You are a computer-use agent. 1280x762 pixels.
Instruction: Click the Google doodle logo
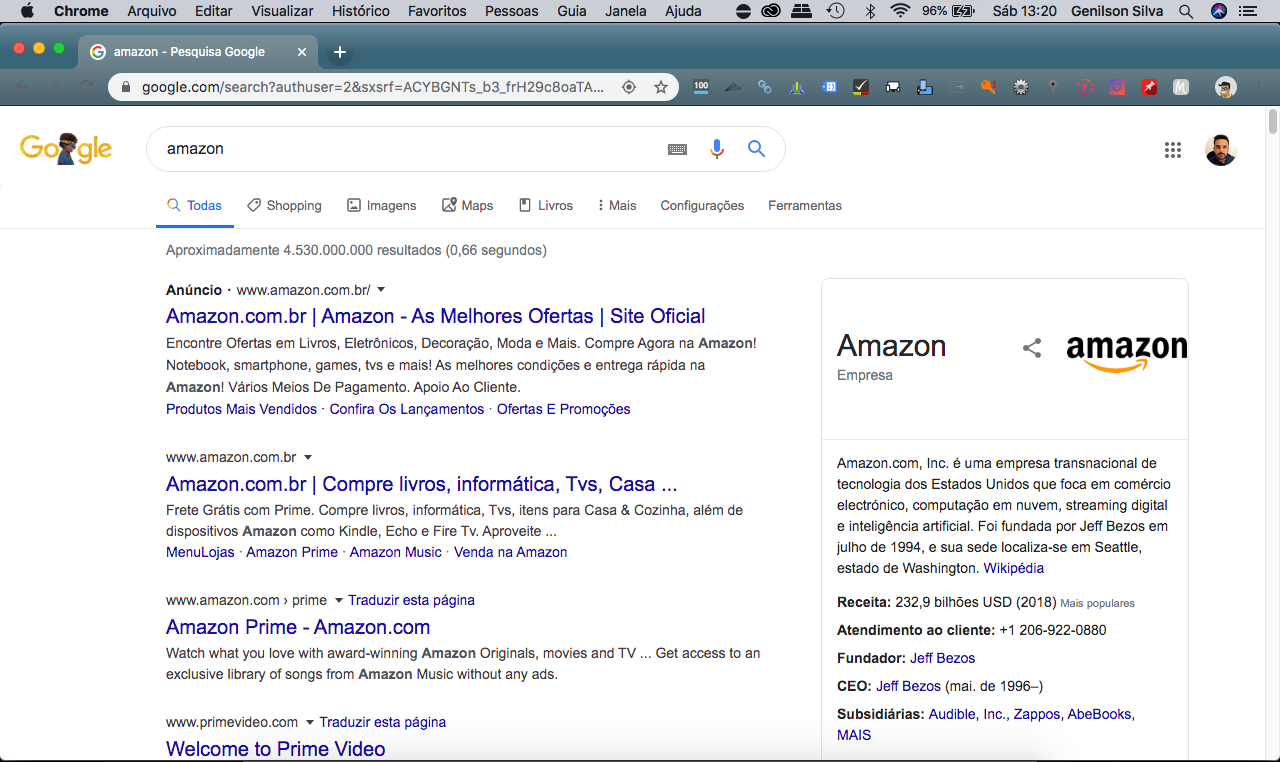point(66,149)
